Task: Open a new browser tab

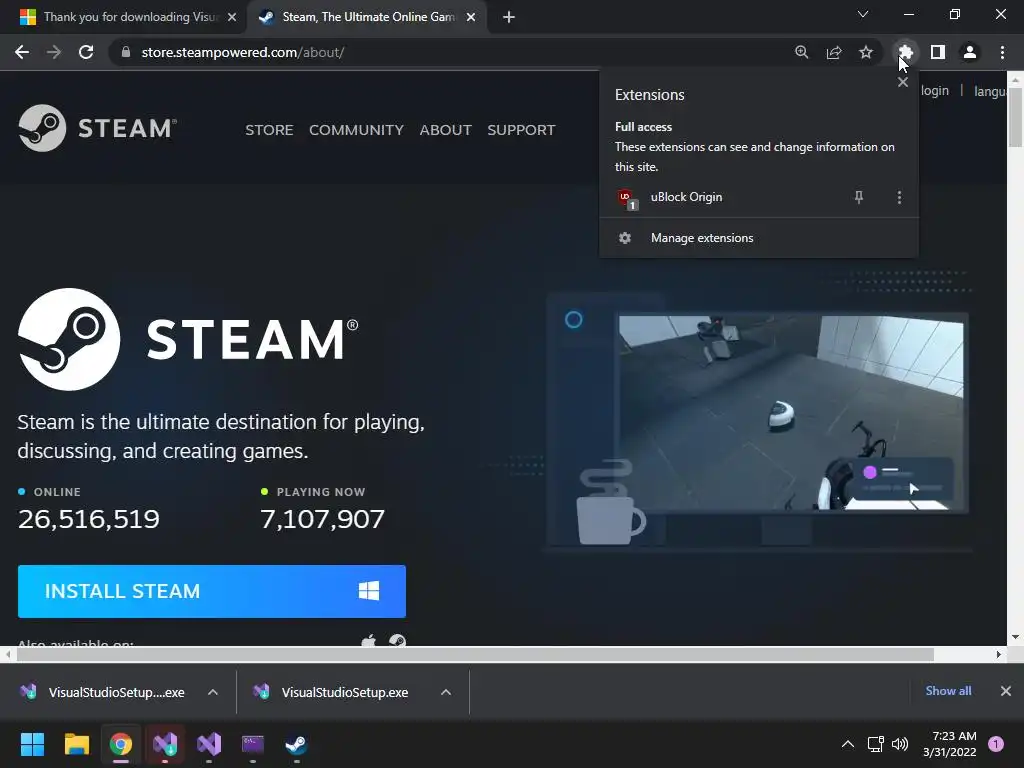Action: [509, 17]
